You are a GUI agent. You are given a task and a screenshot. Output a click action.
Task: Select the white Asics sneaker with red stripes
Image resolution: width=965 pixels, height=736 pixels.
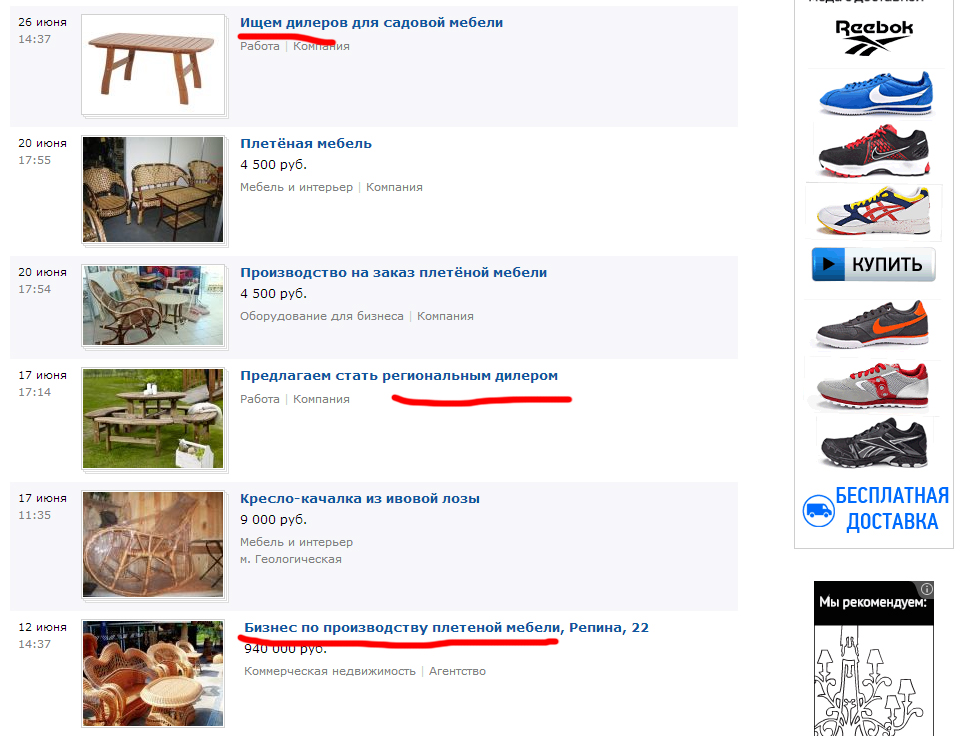(873, 211)
